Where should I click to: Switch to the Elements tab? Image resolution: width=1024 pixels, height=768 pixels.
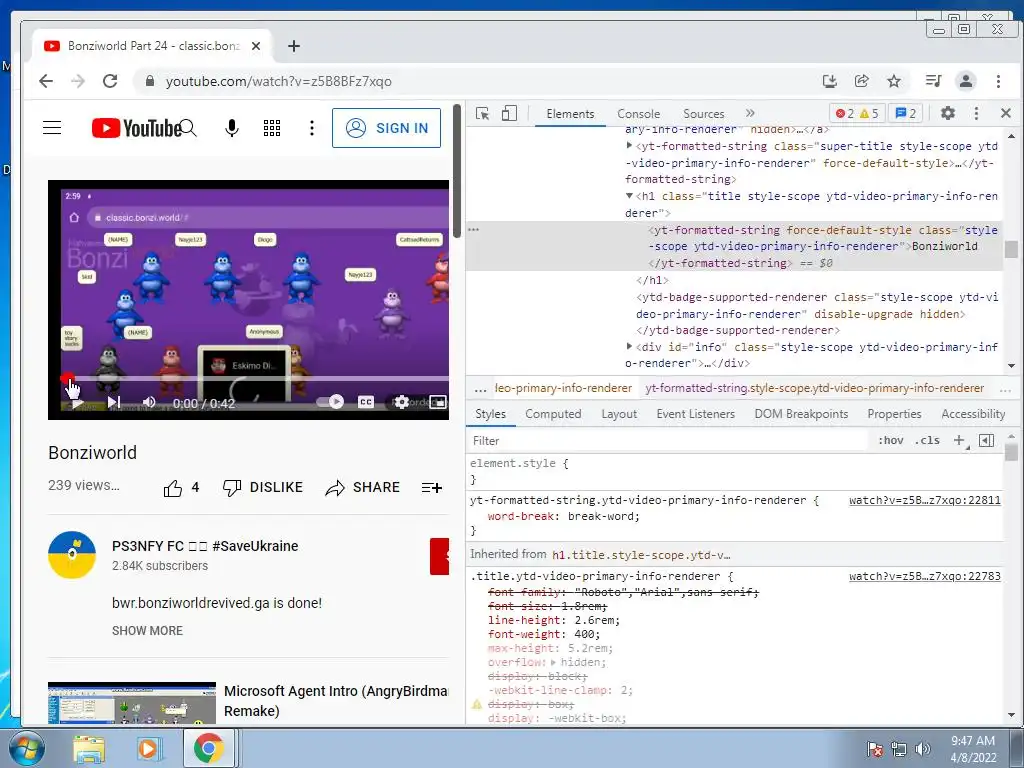(570, 114)
